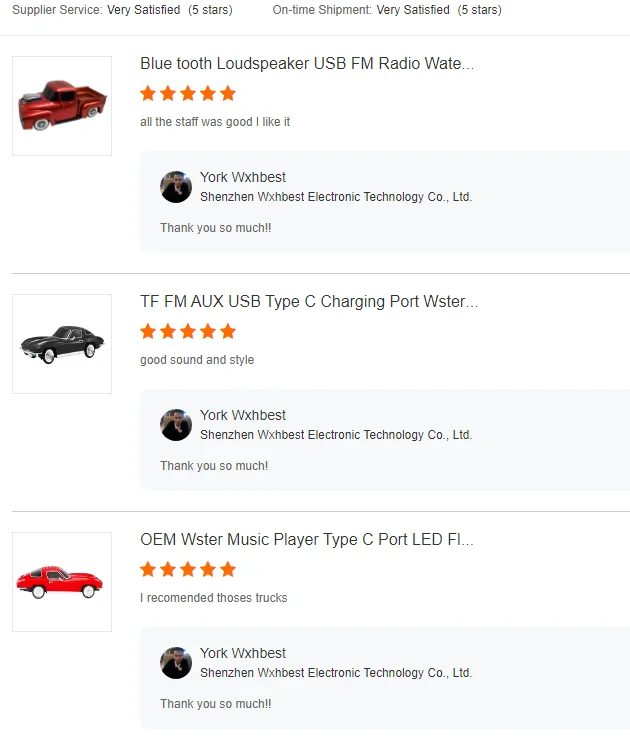Image resolution: width=630 pixels, height=743 pixels.
Task: Open 'Blue tooth Loudspeaker USB FM Radio' product title
Action: 307,63
